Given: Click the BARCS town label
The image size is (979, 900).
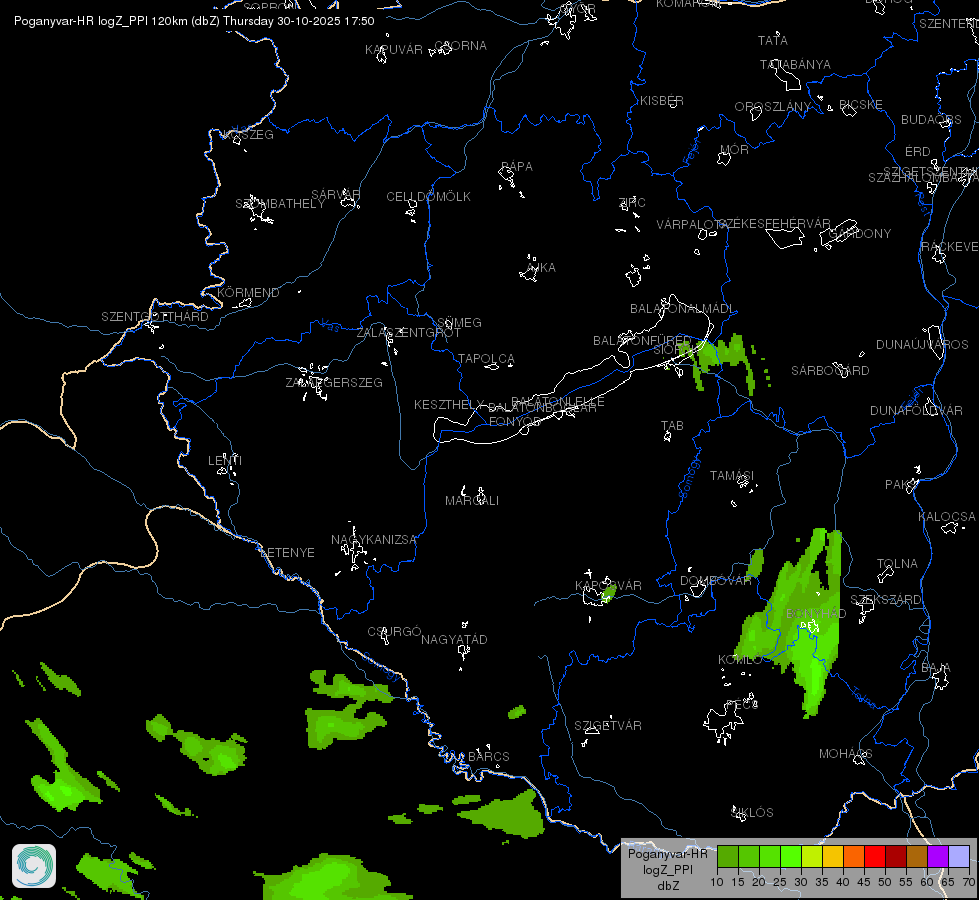Looking at the screenshot, I should 489,757.
